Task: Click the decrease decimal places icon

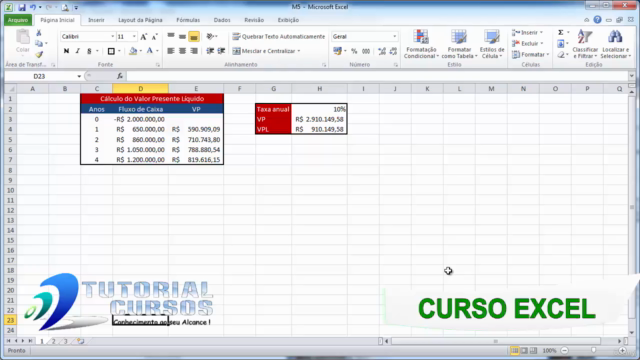Action: click(393, 51)
